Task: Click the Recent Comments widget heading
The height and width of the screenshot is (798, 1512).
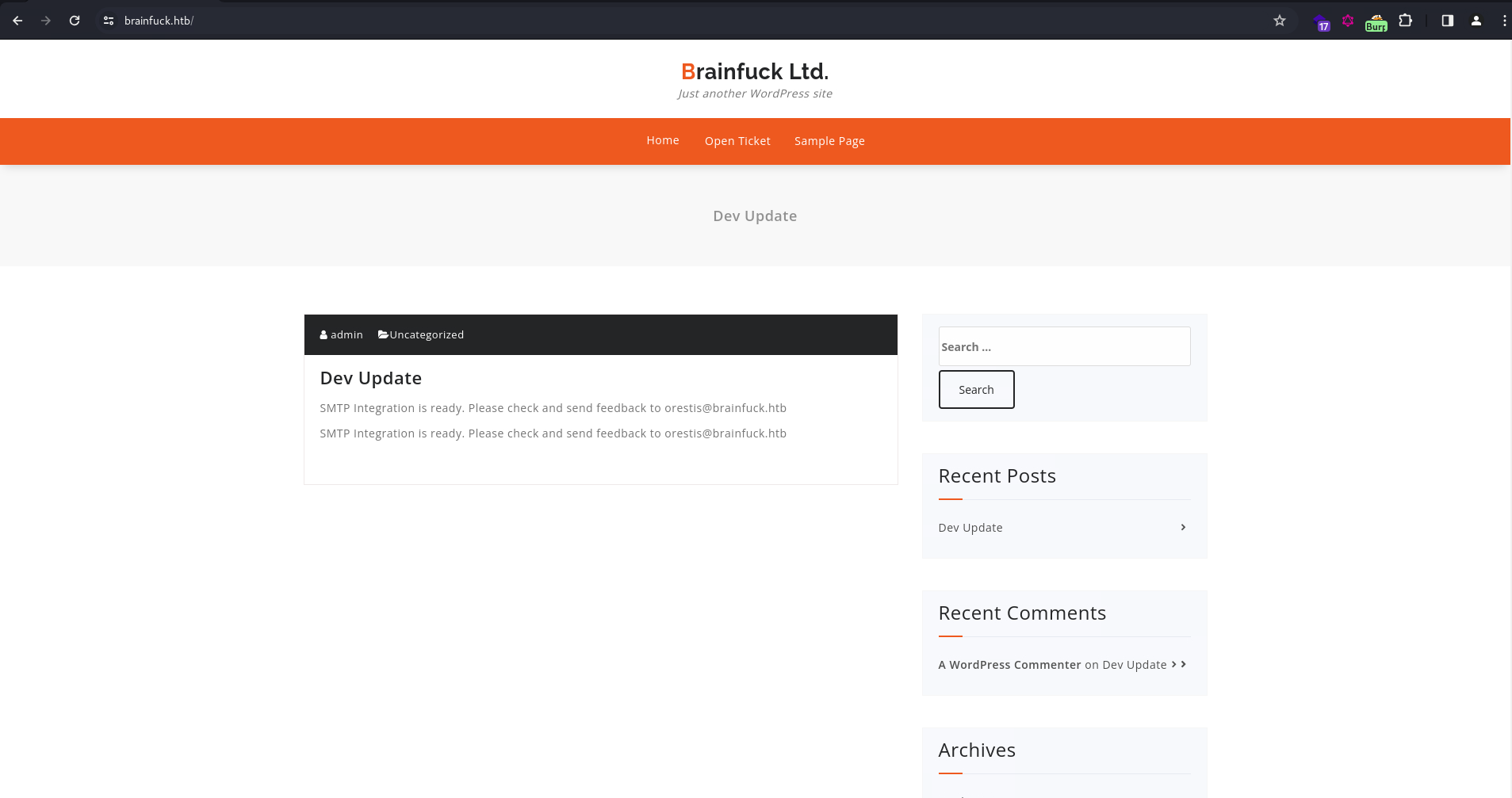Action: click(x=1022, y=613)
